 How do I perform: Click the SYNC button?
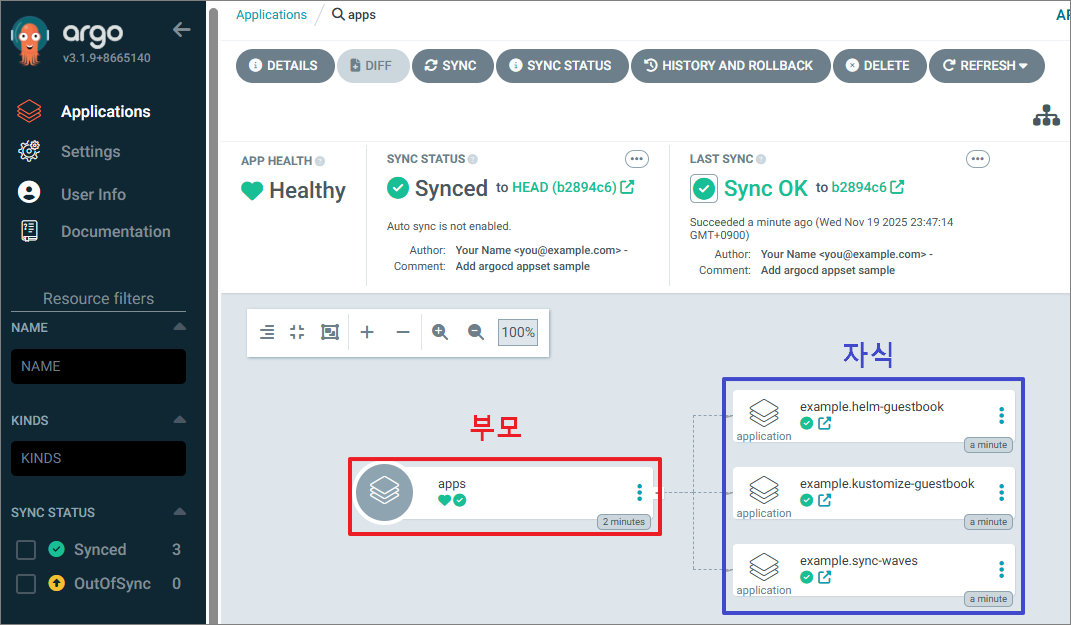(452, 66)
